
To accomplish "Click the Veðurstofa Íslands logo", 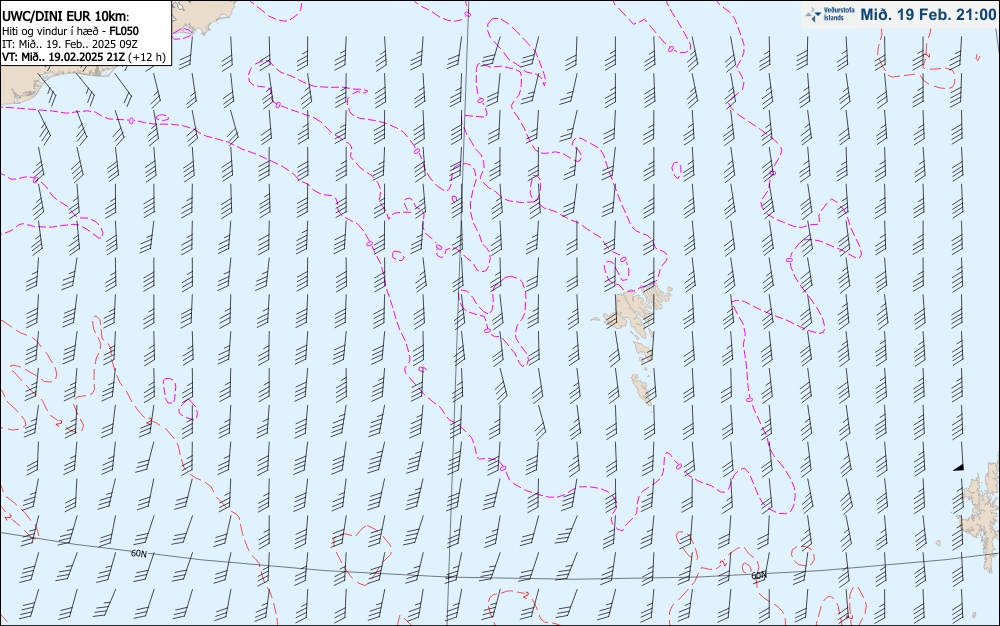I will 830,14.
